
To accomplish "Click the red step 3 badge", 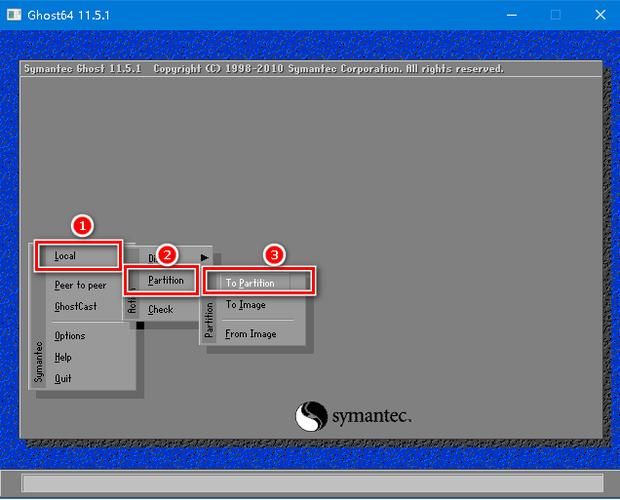I will [273, 254].
